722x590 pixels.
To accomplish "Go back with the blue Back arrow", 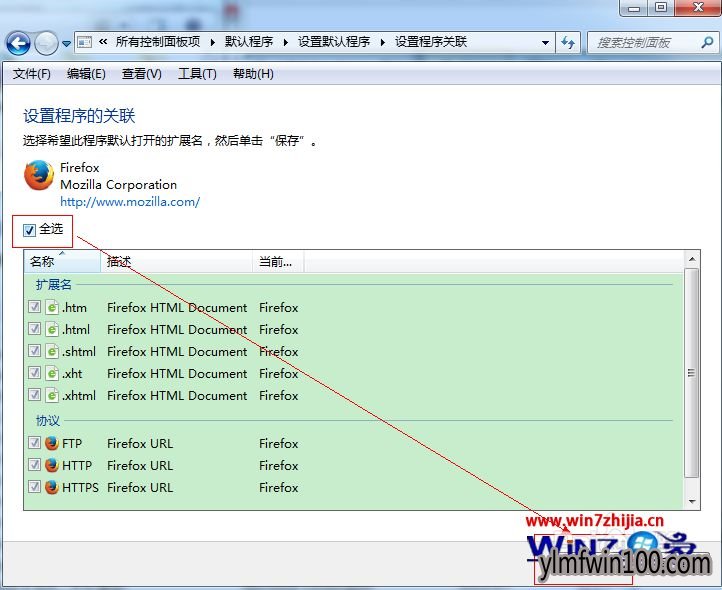I will 18,44.
